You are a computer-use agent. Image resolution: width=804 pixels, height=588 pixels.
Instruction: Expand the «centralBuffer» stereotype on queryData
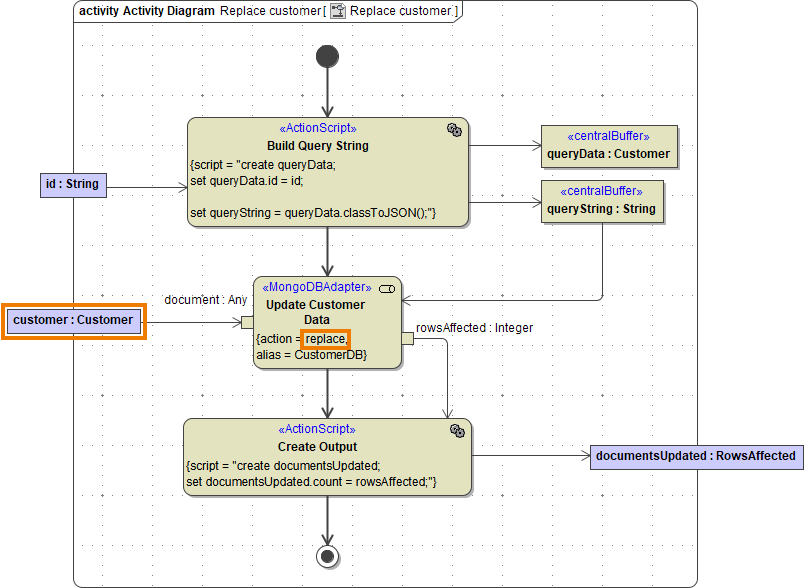(608, 136)
